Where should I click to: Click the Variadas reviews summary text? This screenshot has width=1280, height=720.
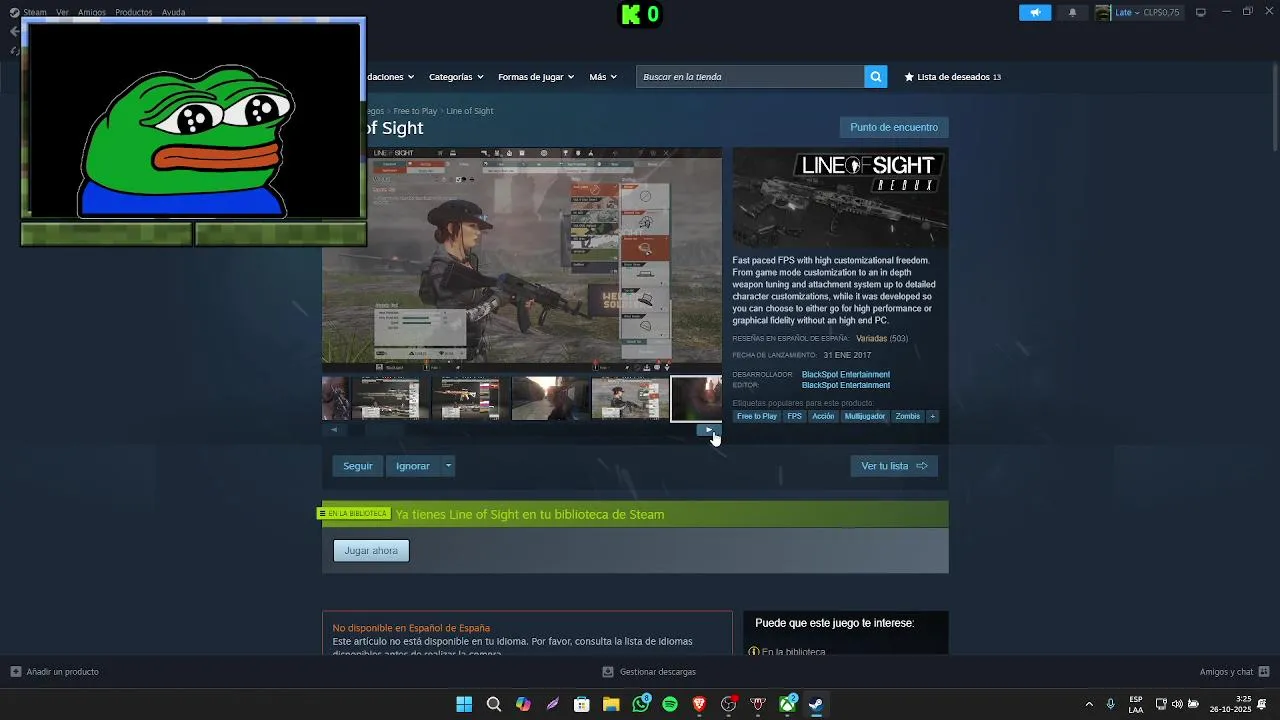871,339
